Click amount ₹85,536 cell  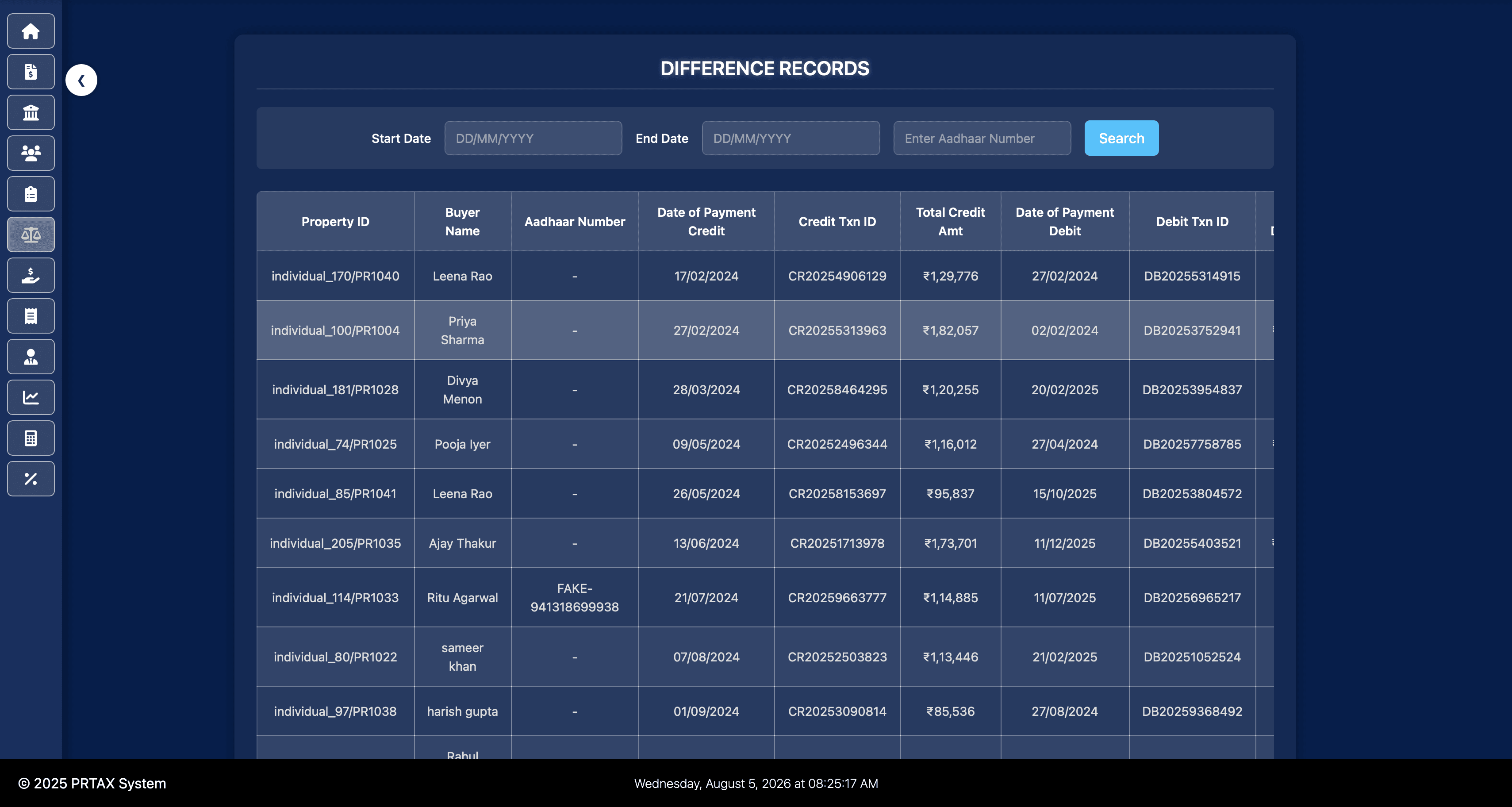pos(950,711)
